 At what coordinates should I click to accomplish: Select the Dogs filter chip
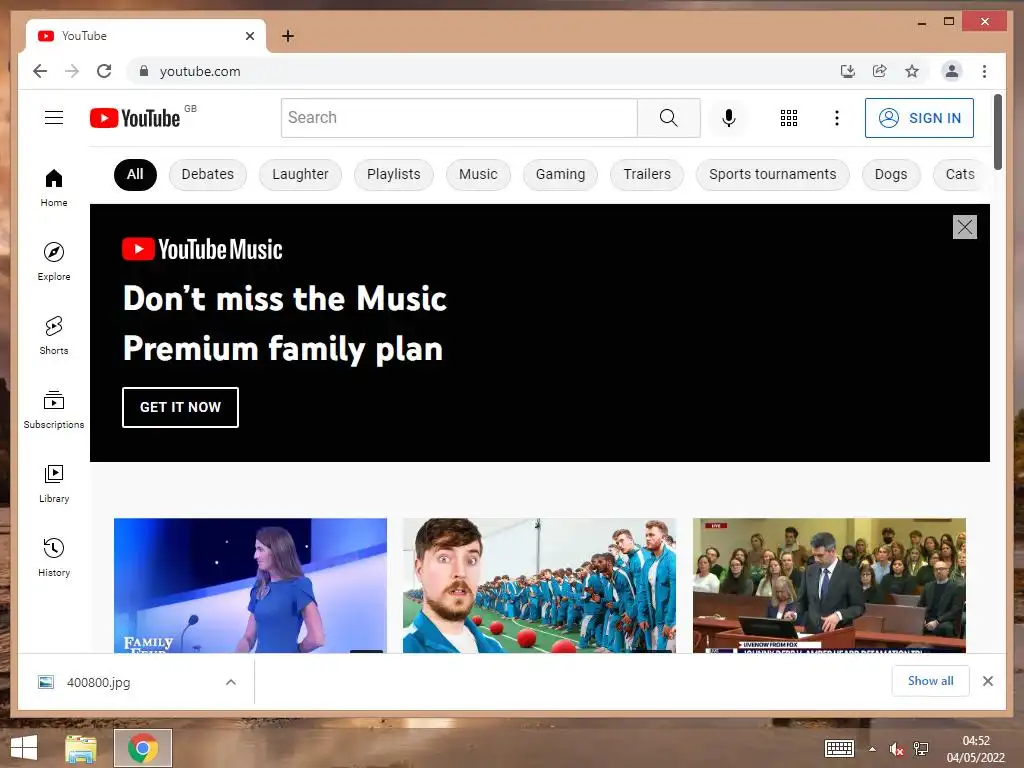click(x=891, y=174)
